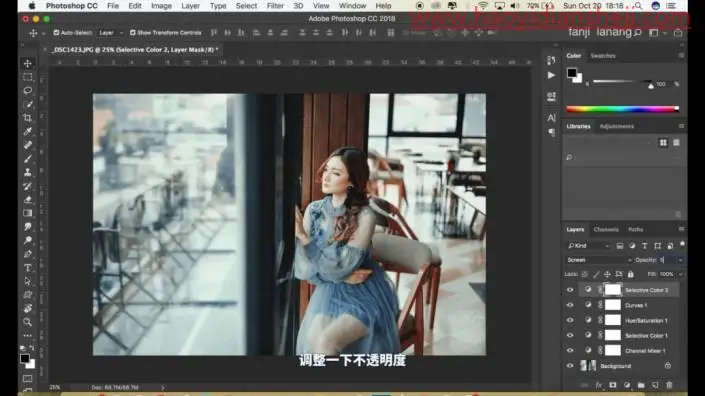Open the Opacity slider dropdown arrow
Viewport: 705px width, 396px height.
(680, 260)
